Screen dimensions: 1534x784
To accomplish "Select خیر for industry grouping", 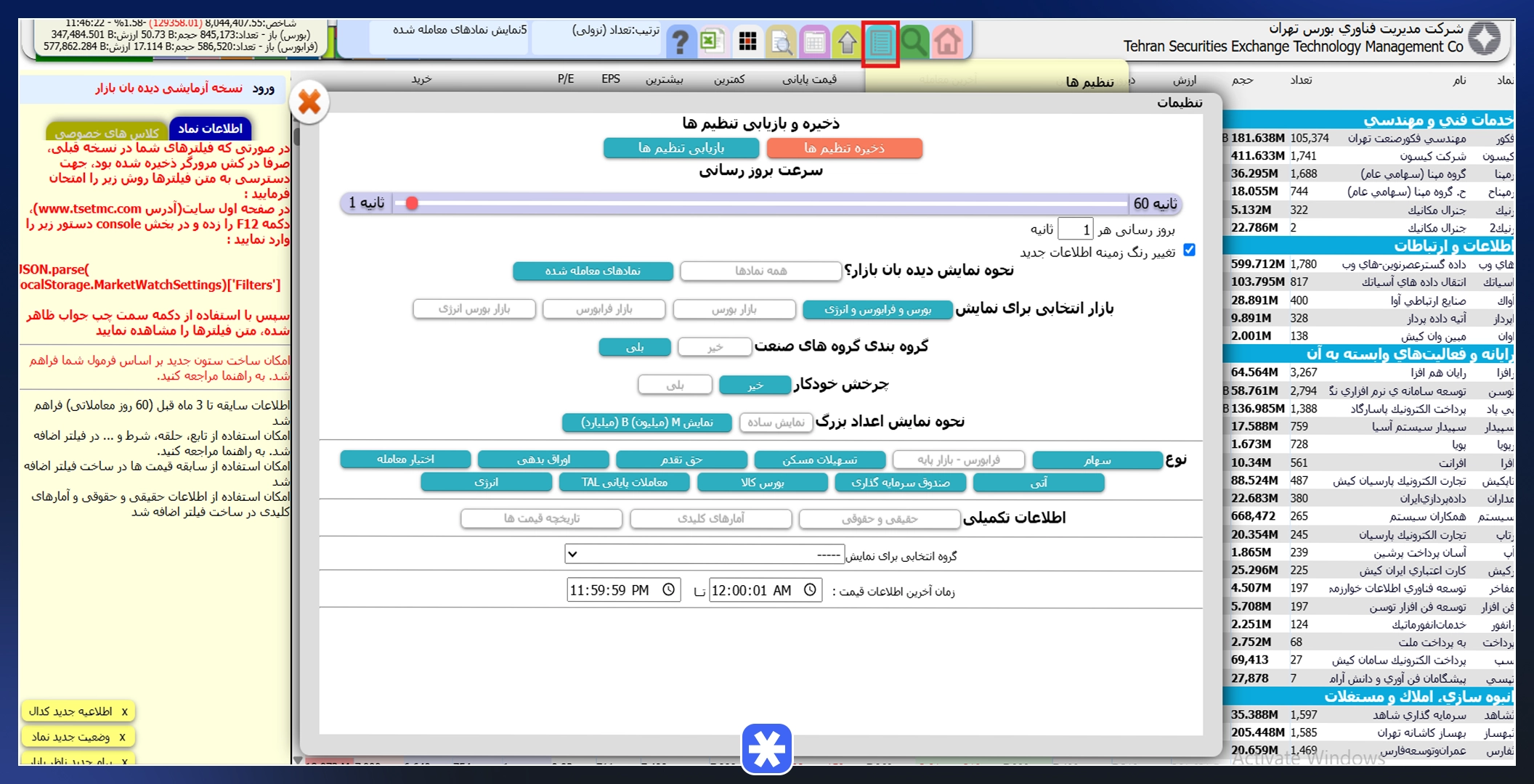I will [x=715, y=347].
